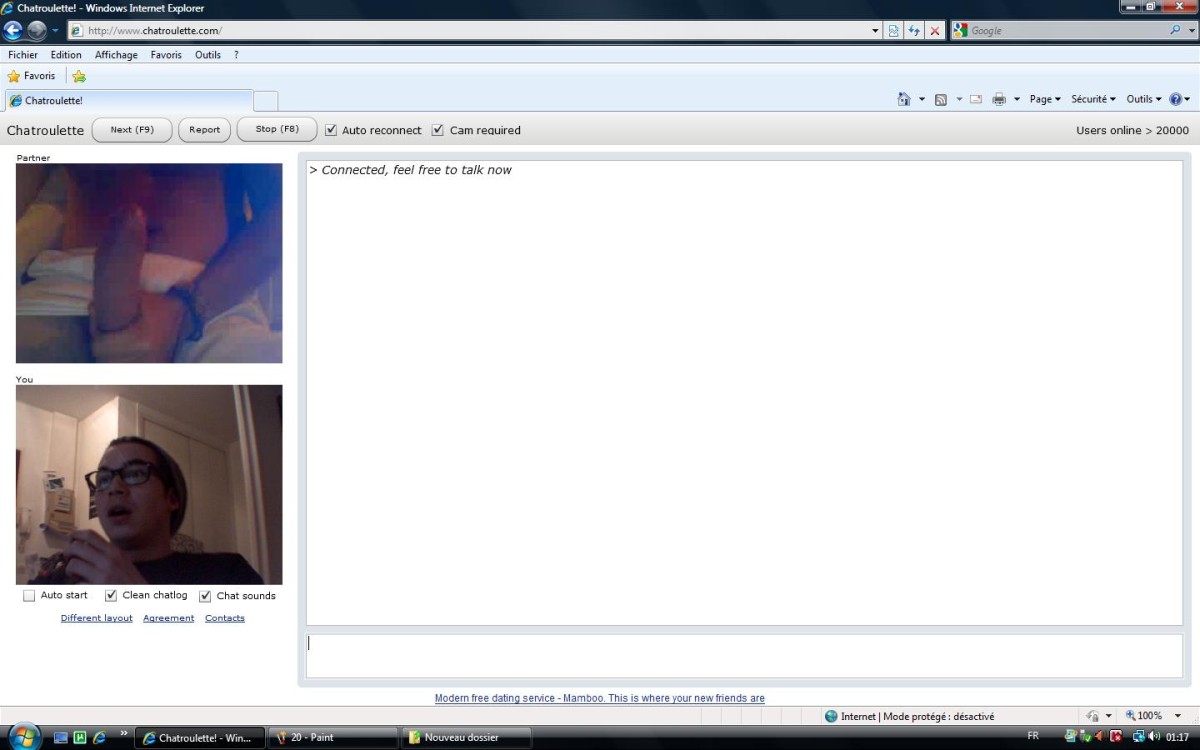
Task: Open the Sécurité dropdown menu
Action: point(1093,99)
